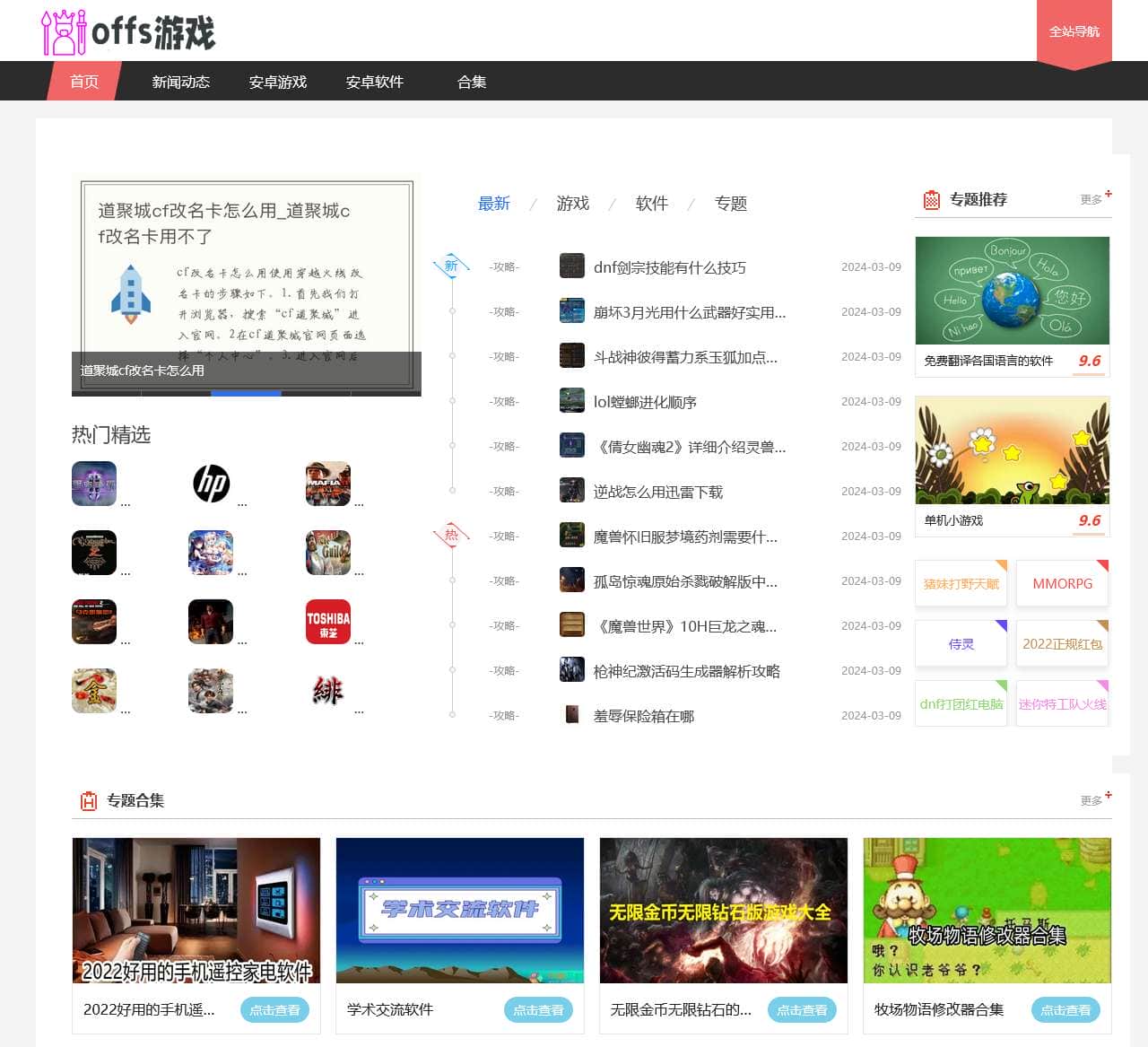Click the red Toshiba app icon
This screenshot has height=1047, width=1148.
[x=328, y=622]
